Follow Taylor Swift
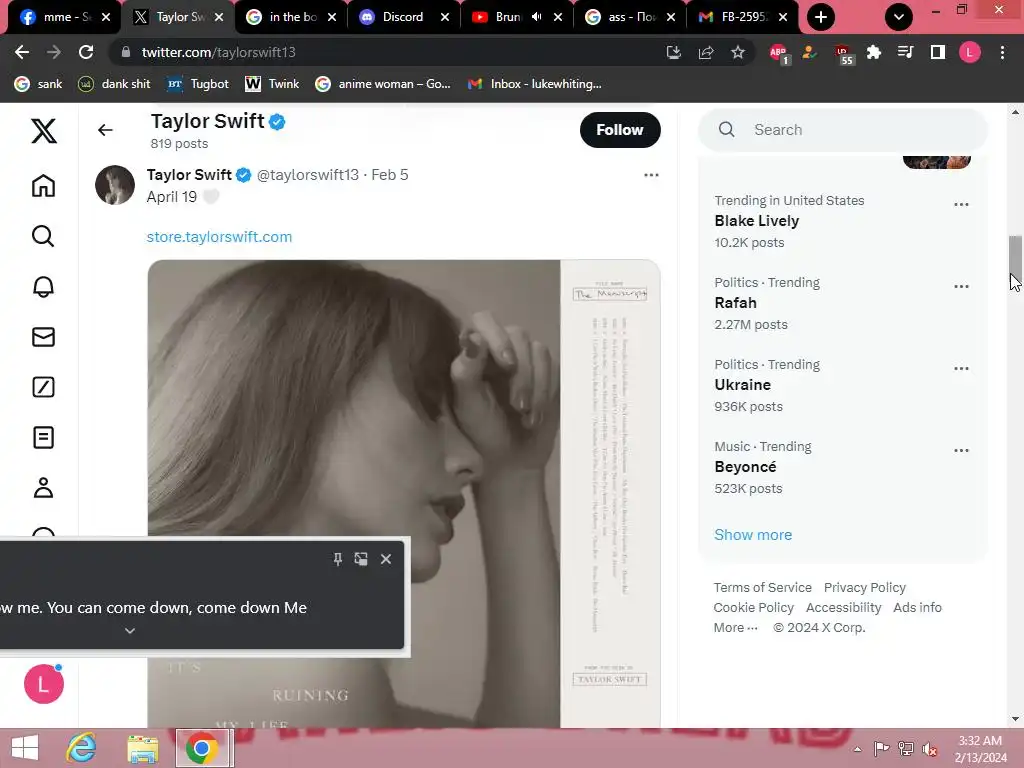The image size is (1024, 768). [x=620, y=130]
